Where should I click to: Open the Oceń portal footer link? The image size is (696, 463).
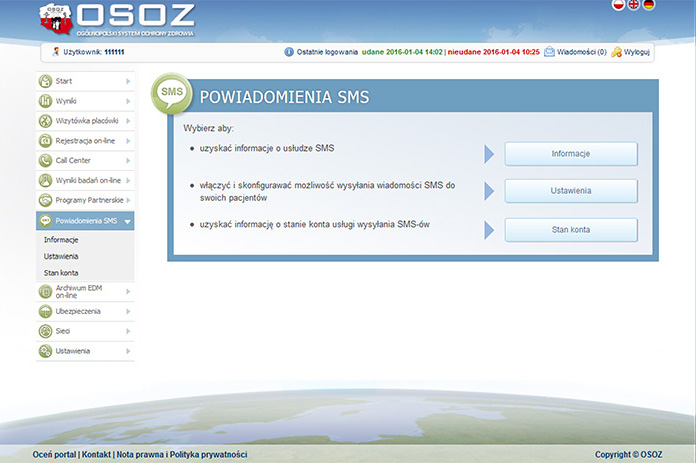tap(54, 455)
